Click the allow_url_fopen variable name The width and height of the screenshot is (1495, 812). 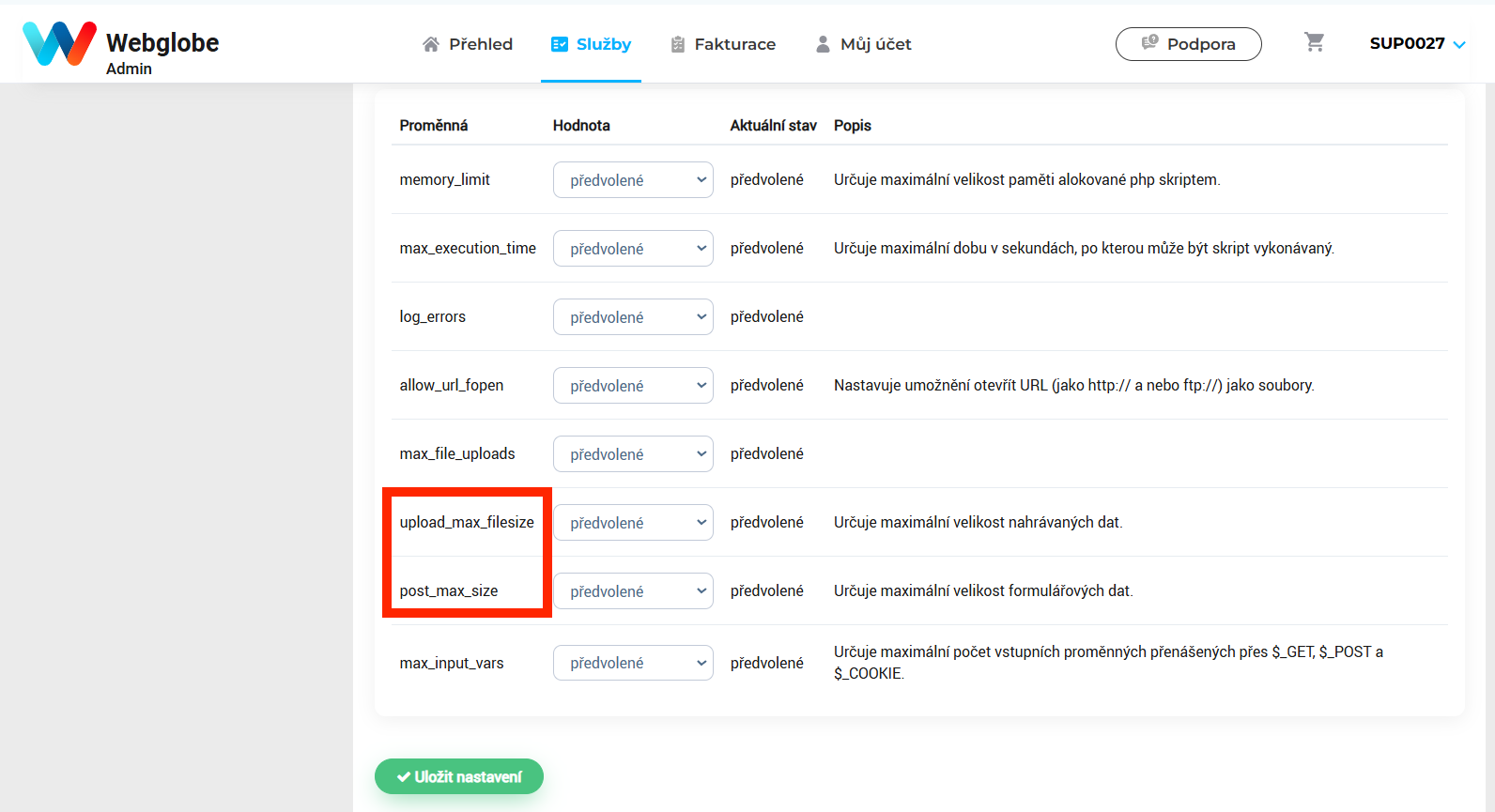coord(452,386)
